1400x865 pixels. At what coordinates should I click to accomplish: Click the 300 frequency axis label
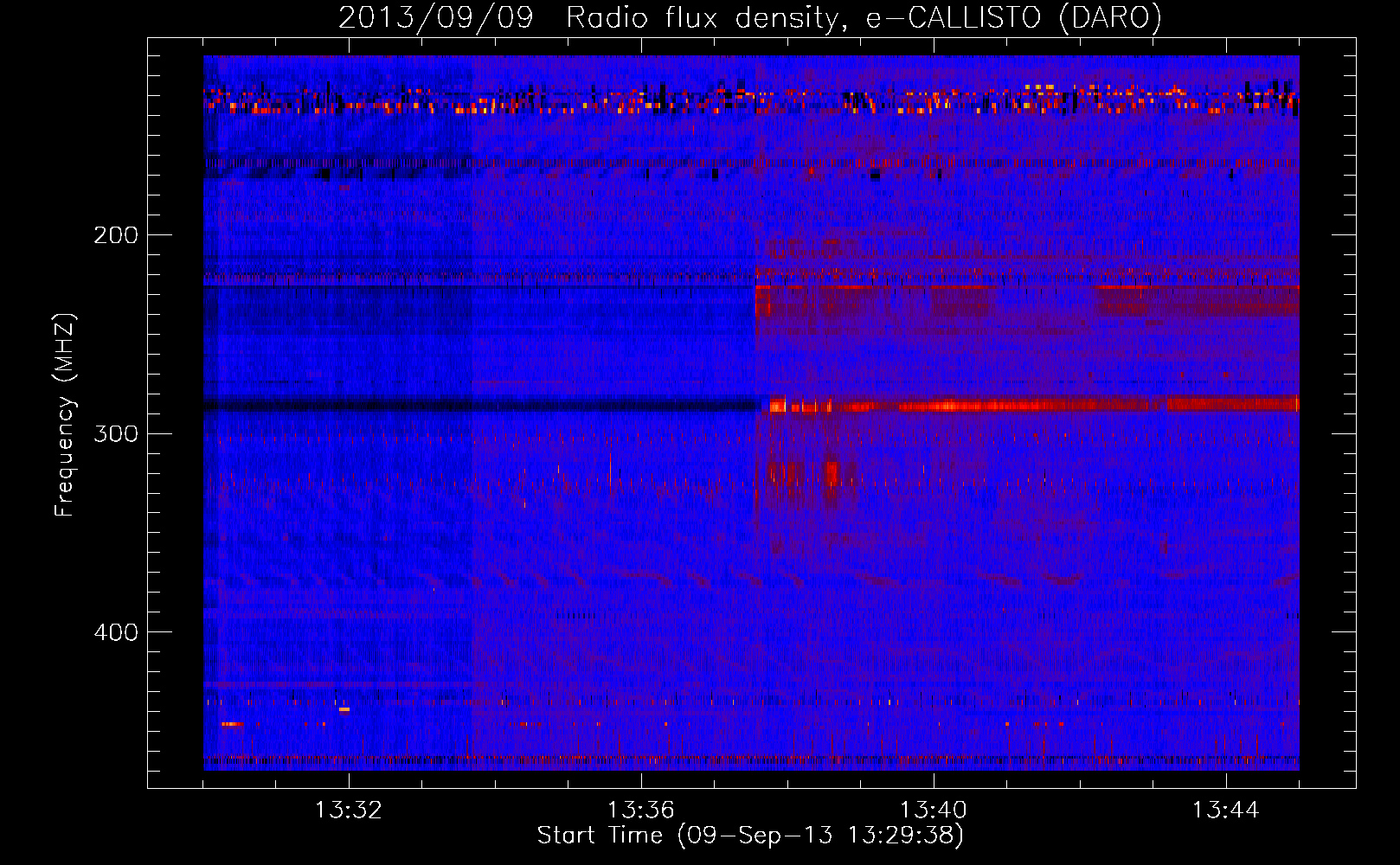(116, 433)
